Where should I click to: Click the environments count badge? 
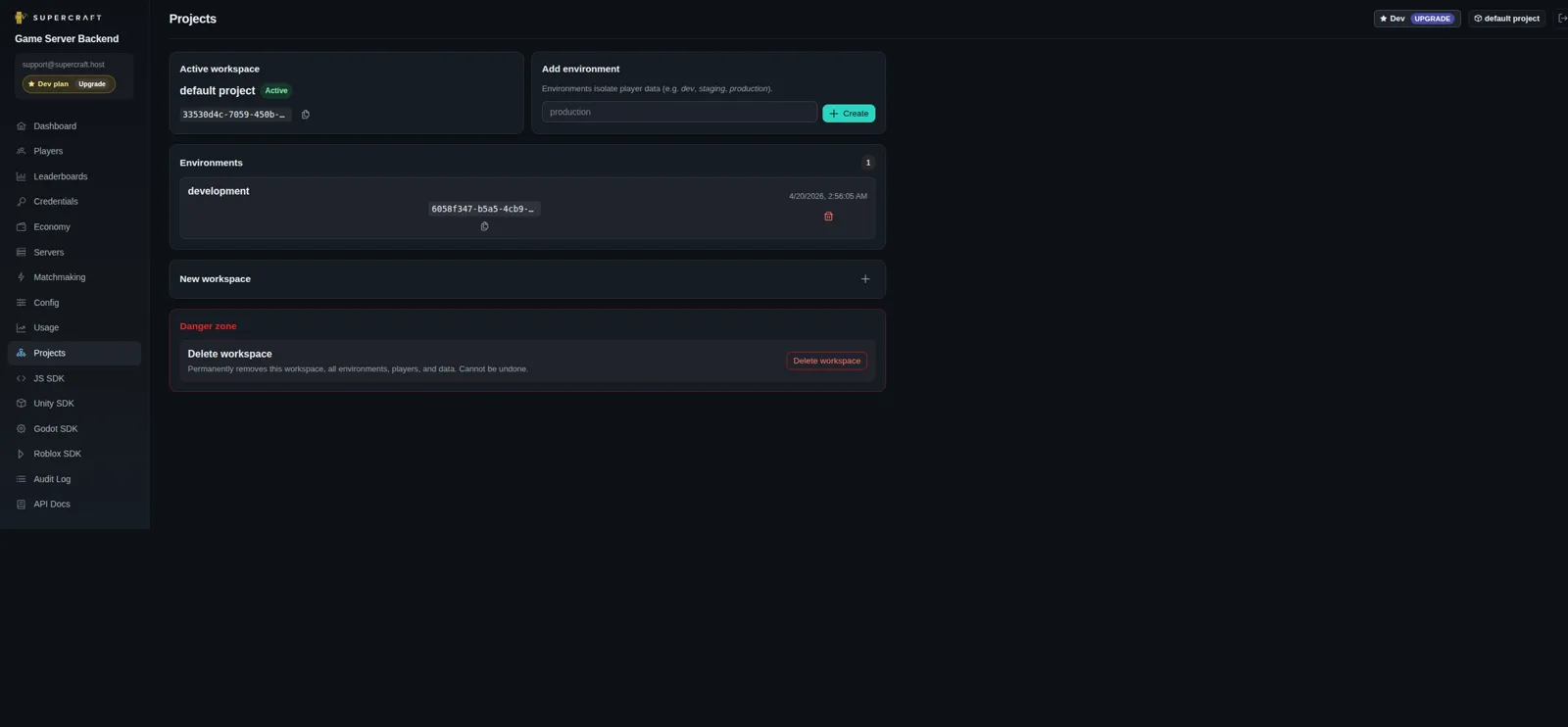point(867,163)
